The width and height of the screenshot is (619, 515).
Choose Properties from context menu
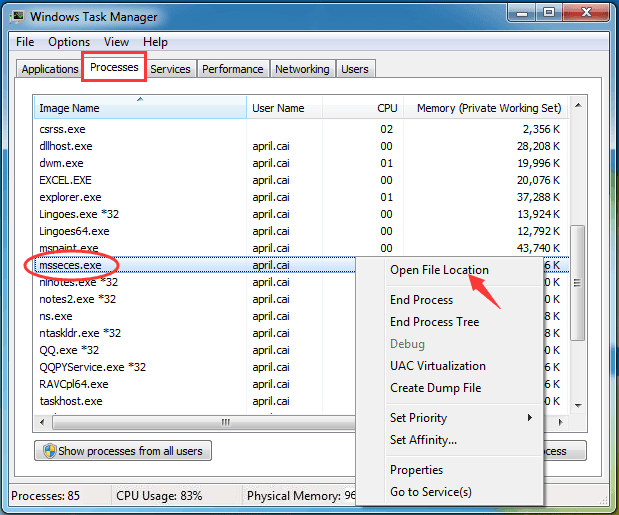(x=449, y=470)
